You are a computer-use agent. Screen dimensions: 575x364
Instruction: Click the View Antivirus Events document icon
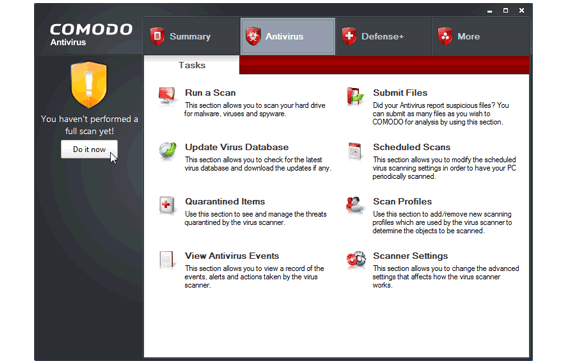(167, 260)
